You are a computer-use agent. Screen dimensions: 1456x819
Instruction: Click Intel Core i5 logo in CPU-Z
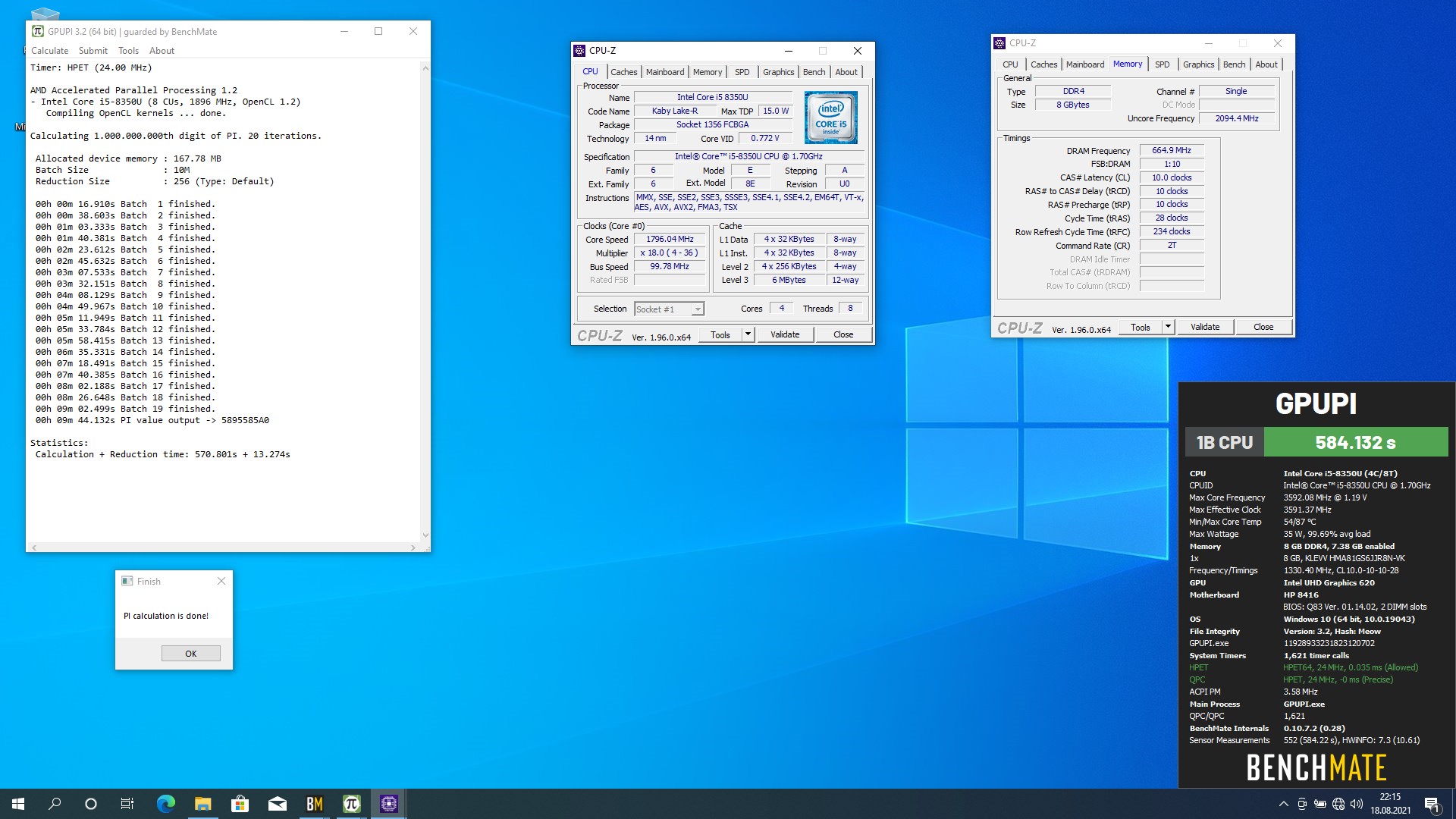pyautogui.click(x=830, y=118)
